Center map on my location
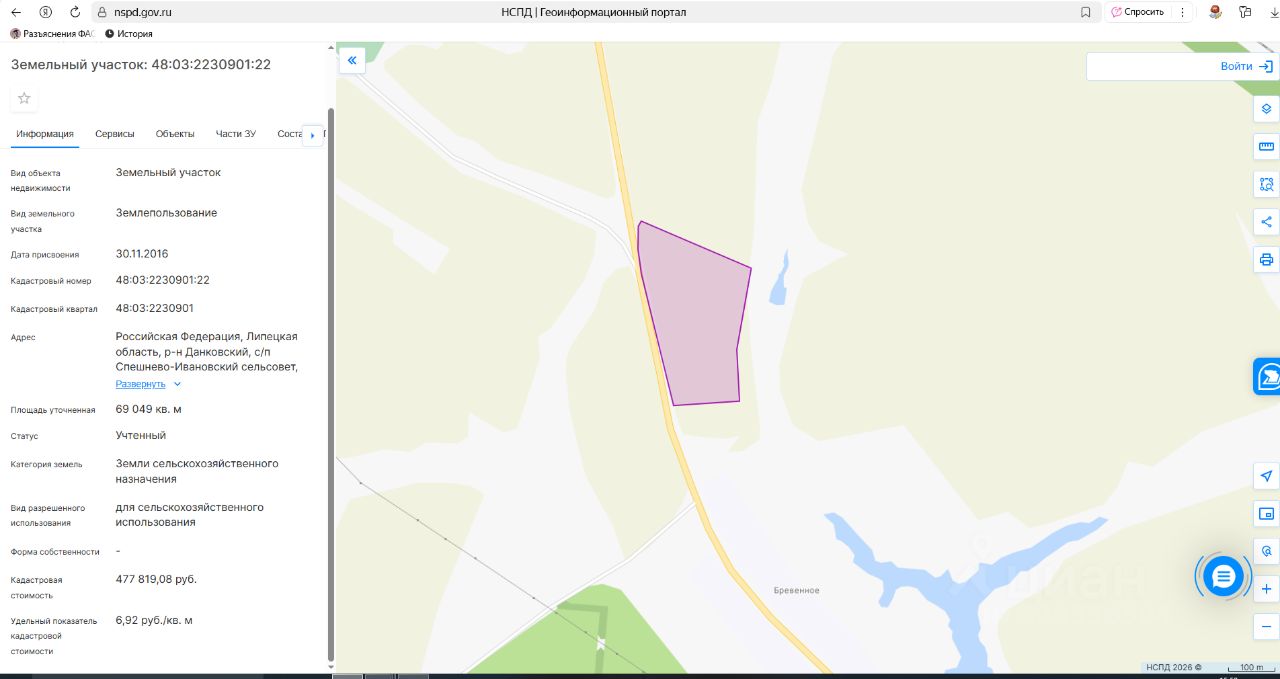 1266,476
